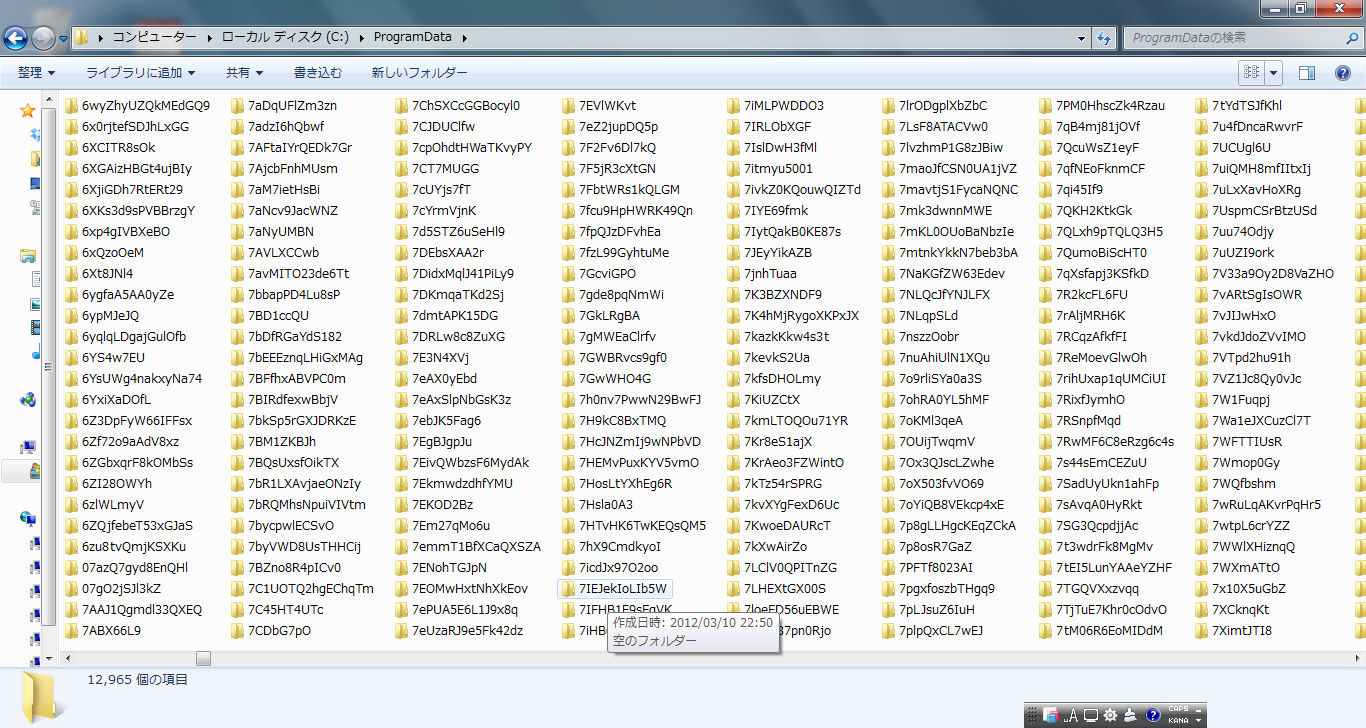
Task: Toggle KANA indicator on the language bar
Action: (1178, 720)
